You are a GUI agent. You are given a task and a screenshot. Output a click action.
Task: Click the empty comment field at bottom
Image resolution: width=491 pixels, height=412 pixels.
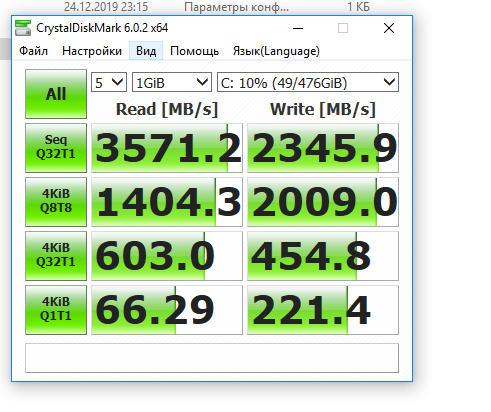click(212, 358)
